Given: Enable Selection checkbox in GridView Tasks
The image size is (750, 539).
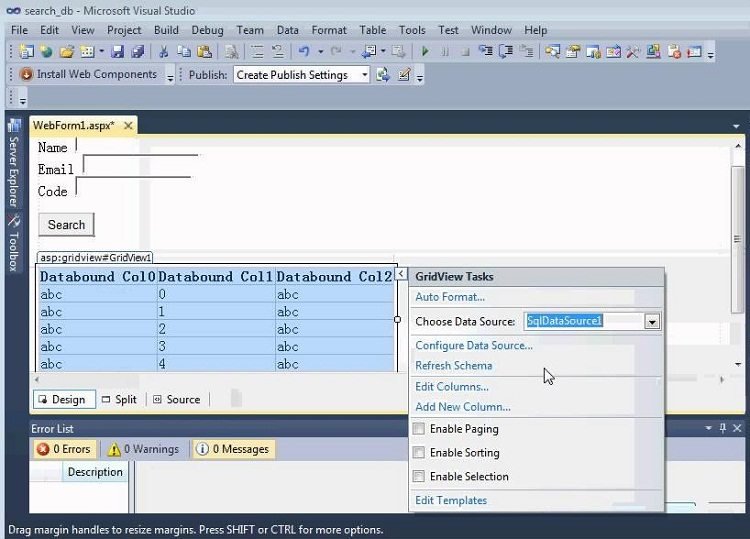Looking at the screenshot, I should click(419, 476).
